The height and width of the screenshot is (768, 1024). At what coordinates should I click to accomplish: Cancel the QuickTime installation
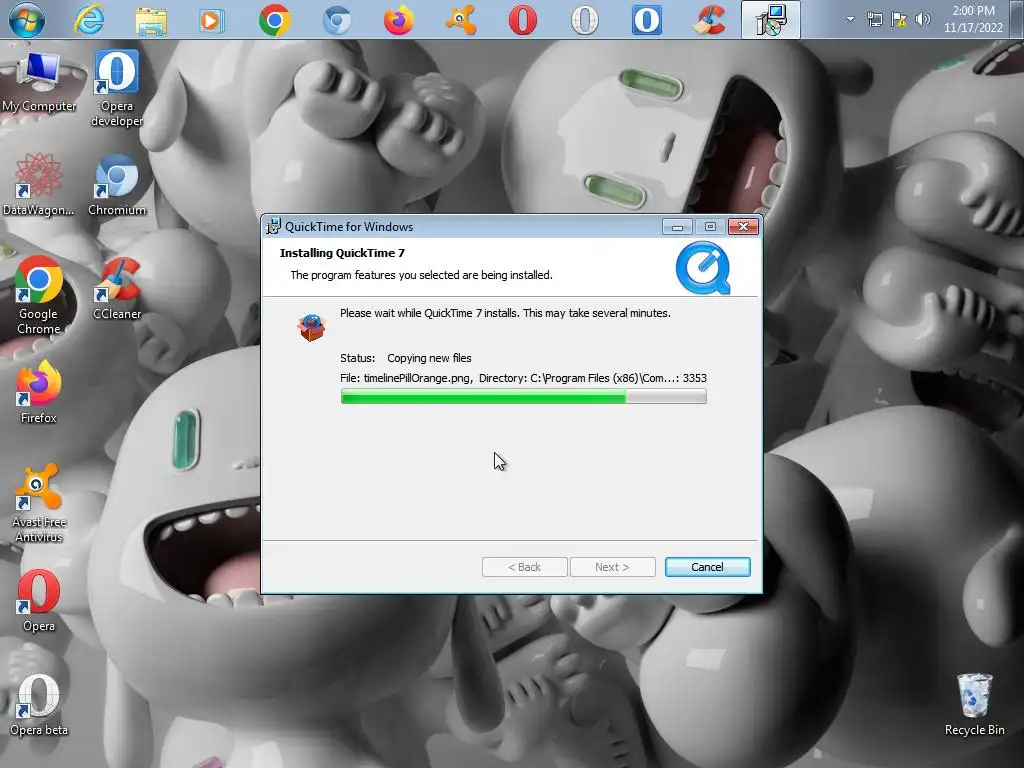pos(707,567)
